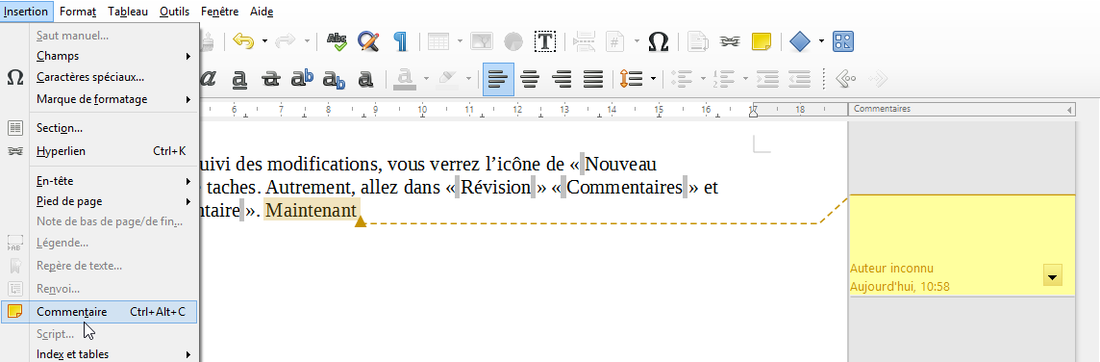This screenshot has width=1100, height=362.
Task: Align text right
Action: coord(562,79)
